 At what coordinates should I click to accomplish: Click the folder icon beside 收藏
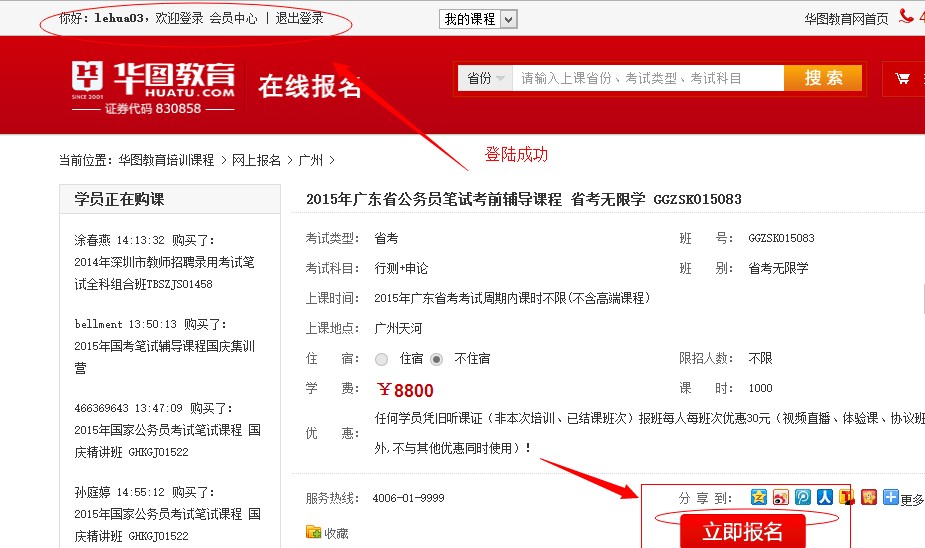click(313, 532)
